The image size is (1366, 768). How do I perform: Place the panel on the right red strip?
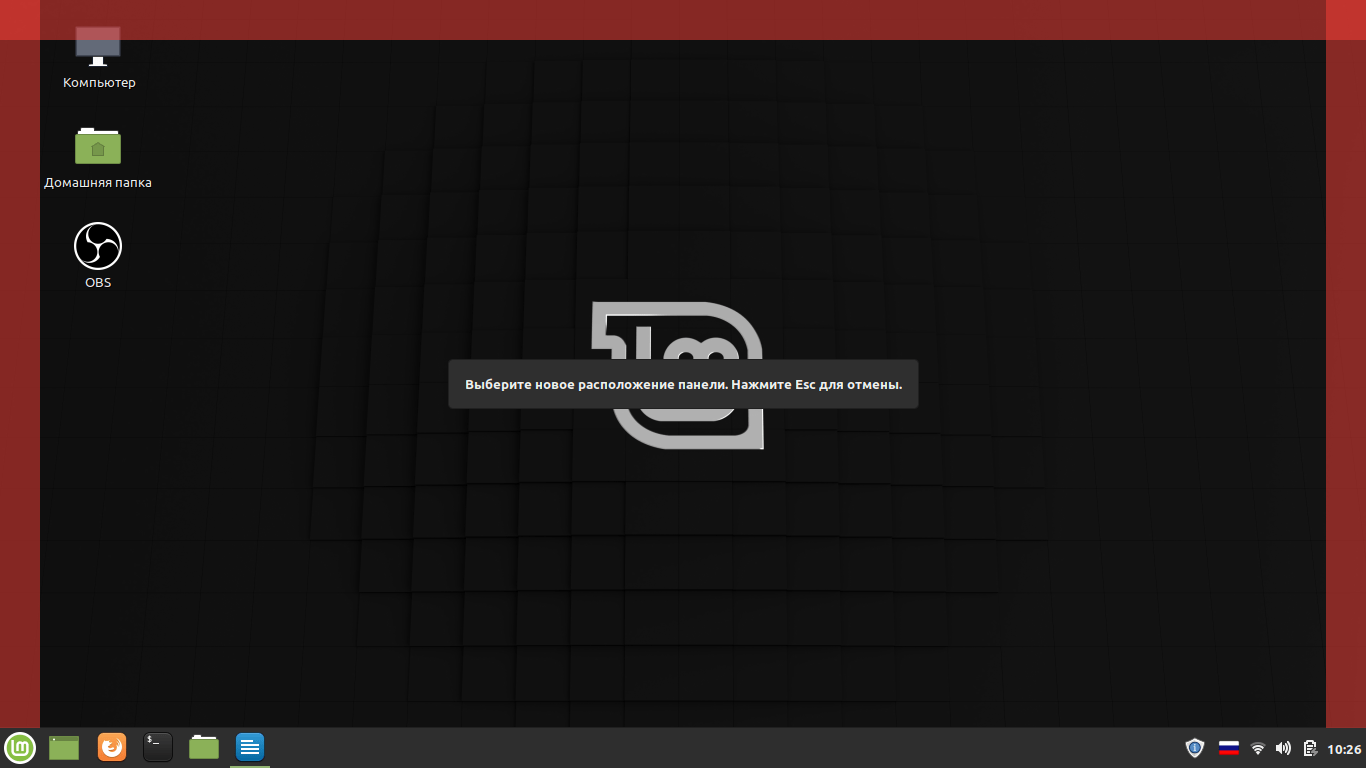point(1346,384)
